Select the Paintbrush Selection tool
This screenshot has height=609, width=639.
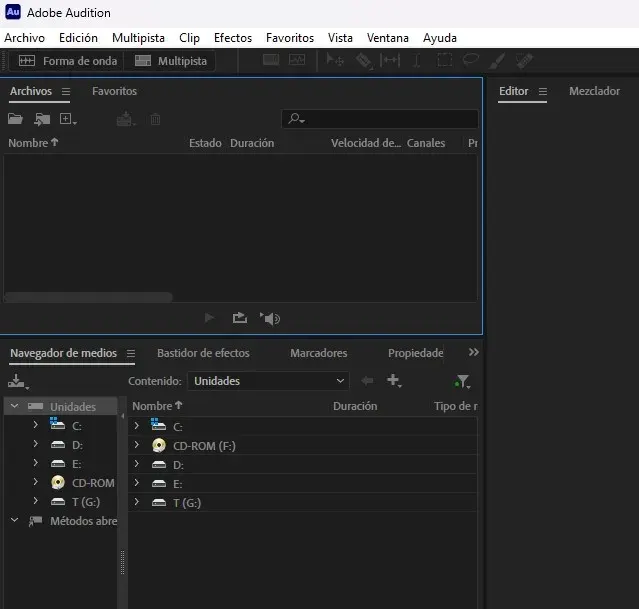(x=498, y=61)
